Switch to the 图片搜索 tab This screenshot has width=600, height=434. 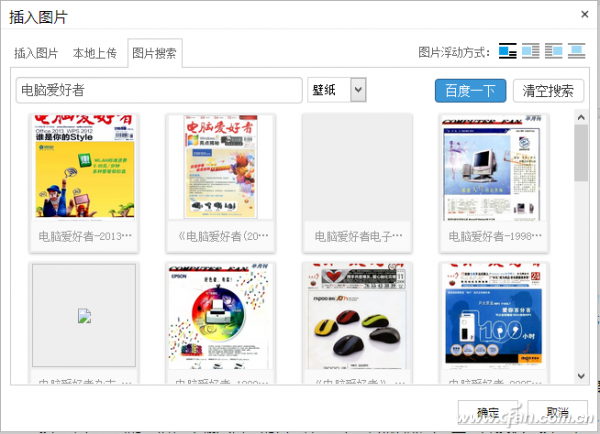click(x=154, y=53)
